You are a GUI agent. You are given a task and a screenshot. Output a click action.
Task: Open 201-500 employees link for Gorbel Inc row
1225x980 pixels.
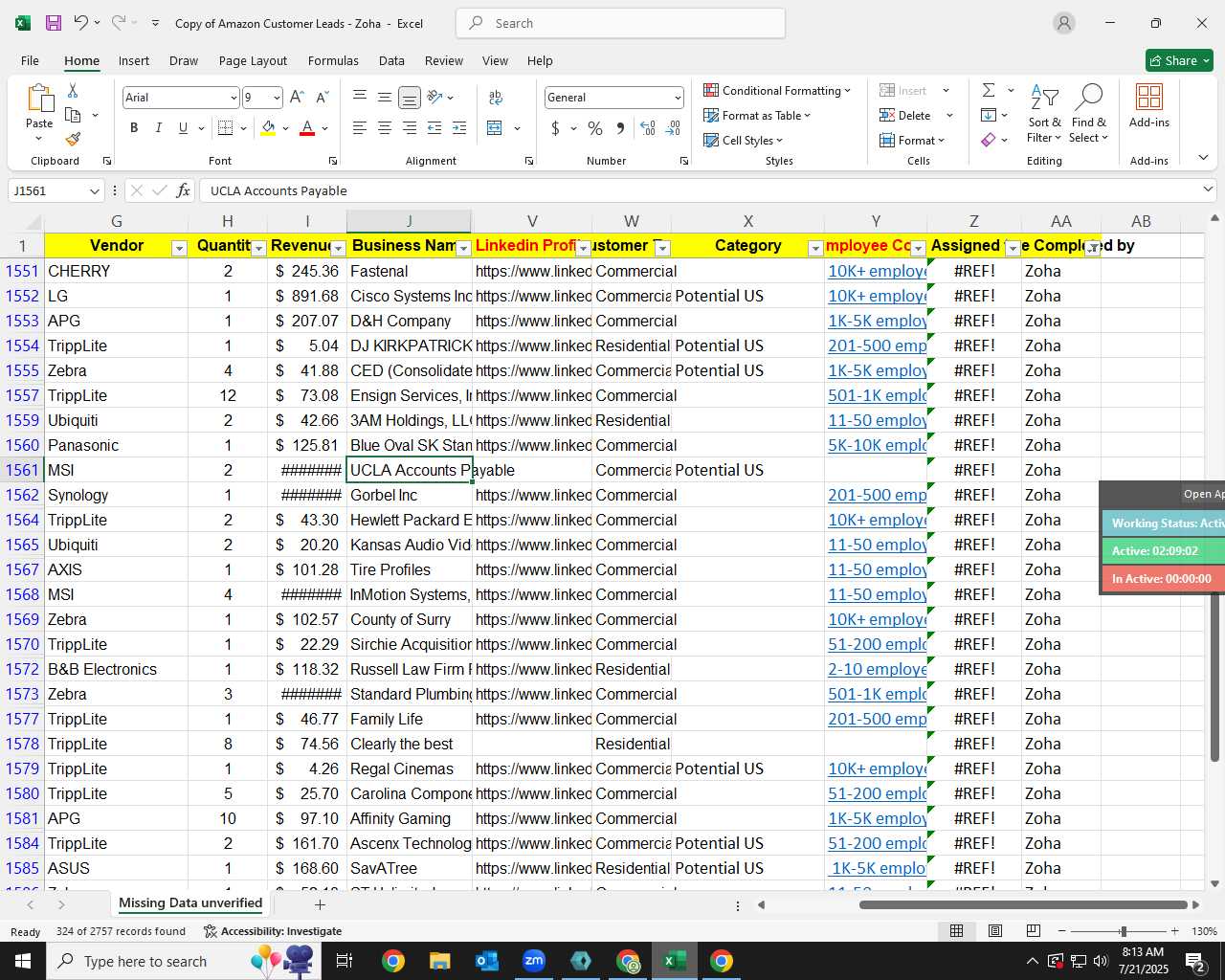click(877, 495)
